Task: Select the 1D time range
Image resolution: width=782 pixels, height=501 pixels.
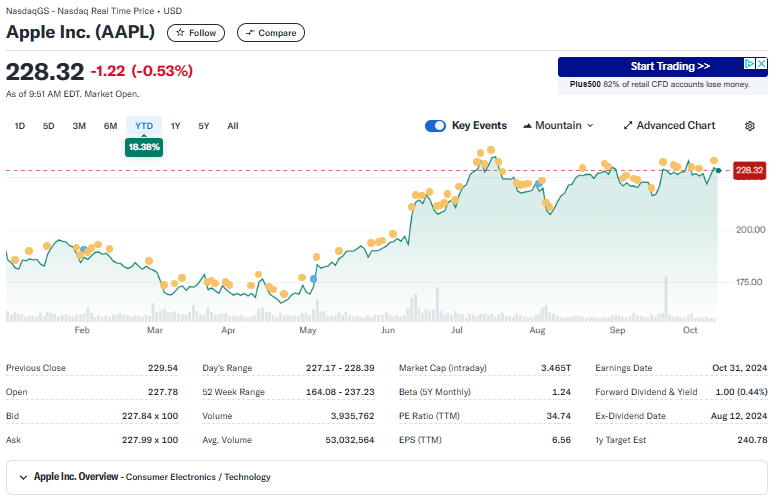Action: pyautogui.click(x=19, y=126)
